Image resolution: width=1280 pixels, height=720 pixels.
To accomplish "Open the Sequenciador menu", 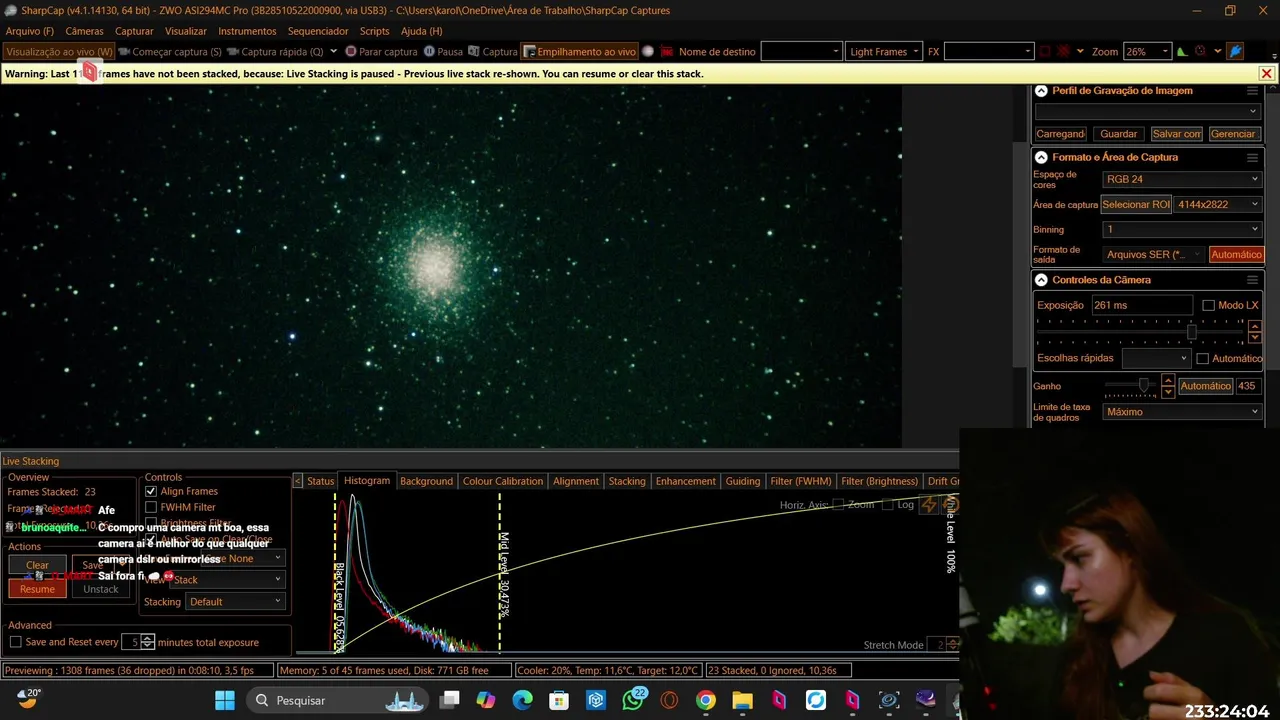I will tap(318, 31).
